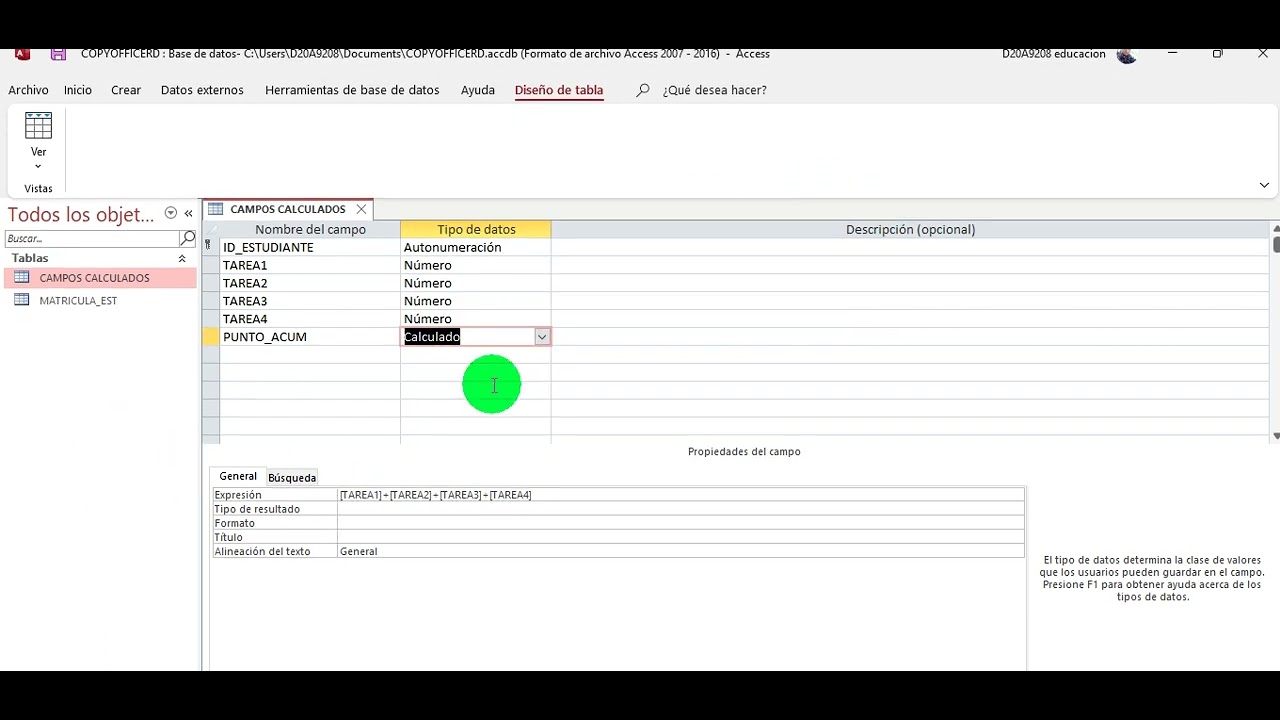
Task: Select the General properties tab
Action: [x=238, y=477]
